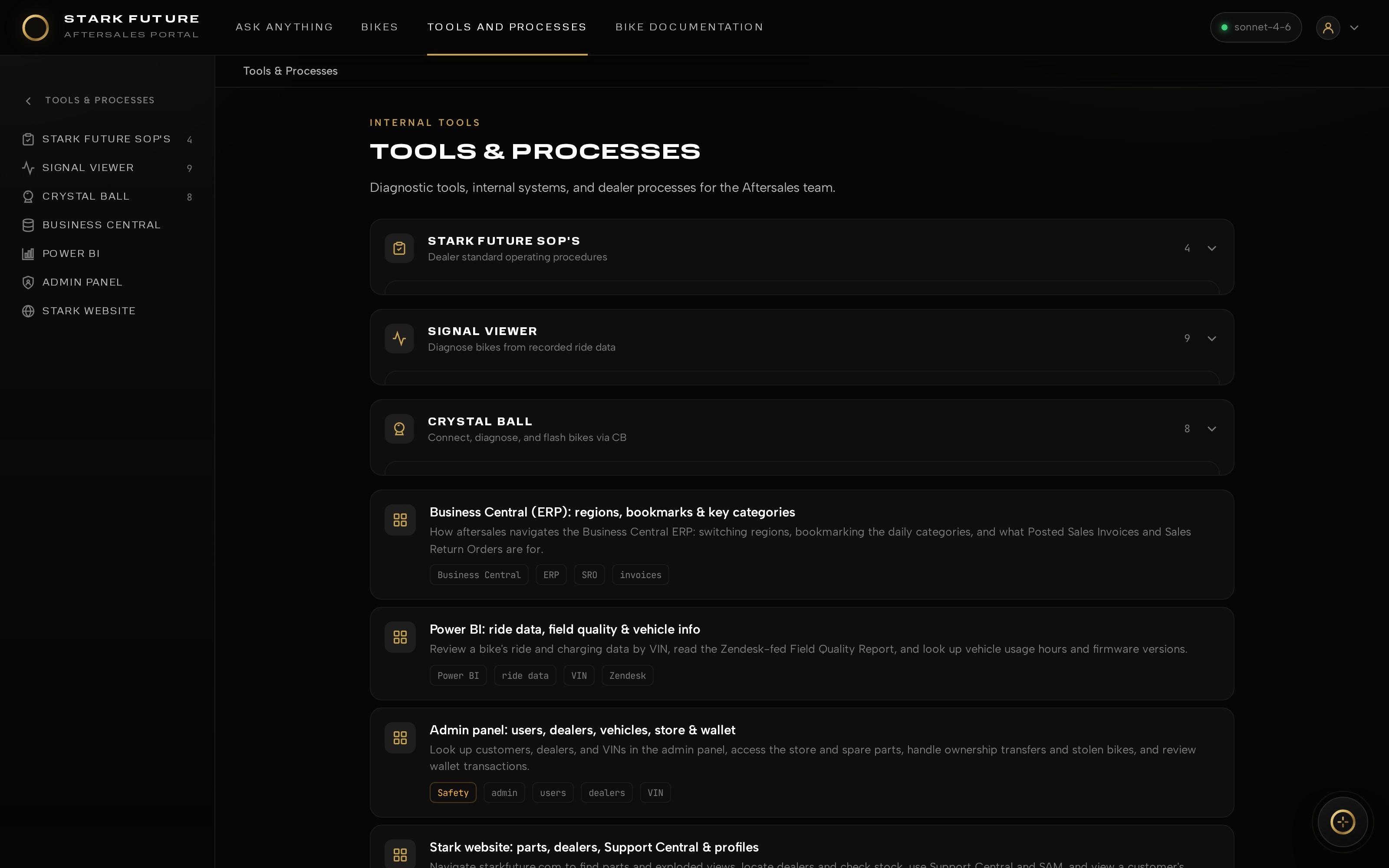The height and width of the screenshot is (868, 1389).
Task: Select Power BI in the sidebar
Action: [107, 254]
